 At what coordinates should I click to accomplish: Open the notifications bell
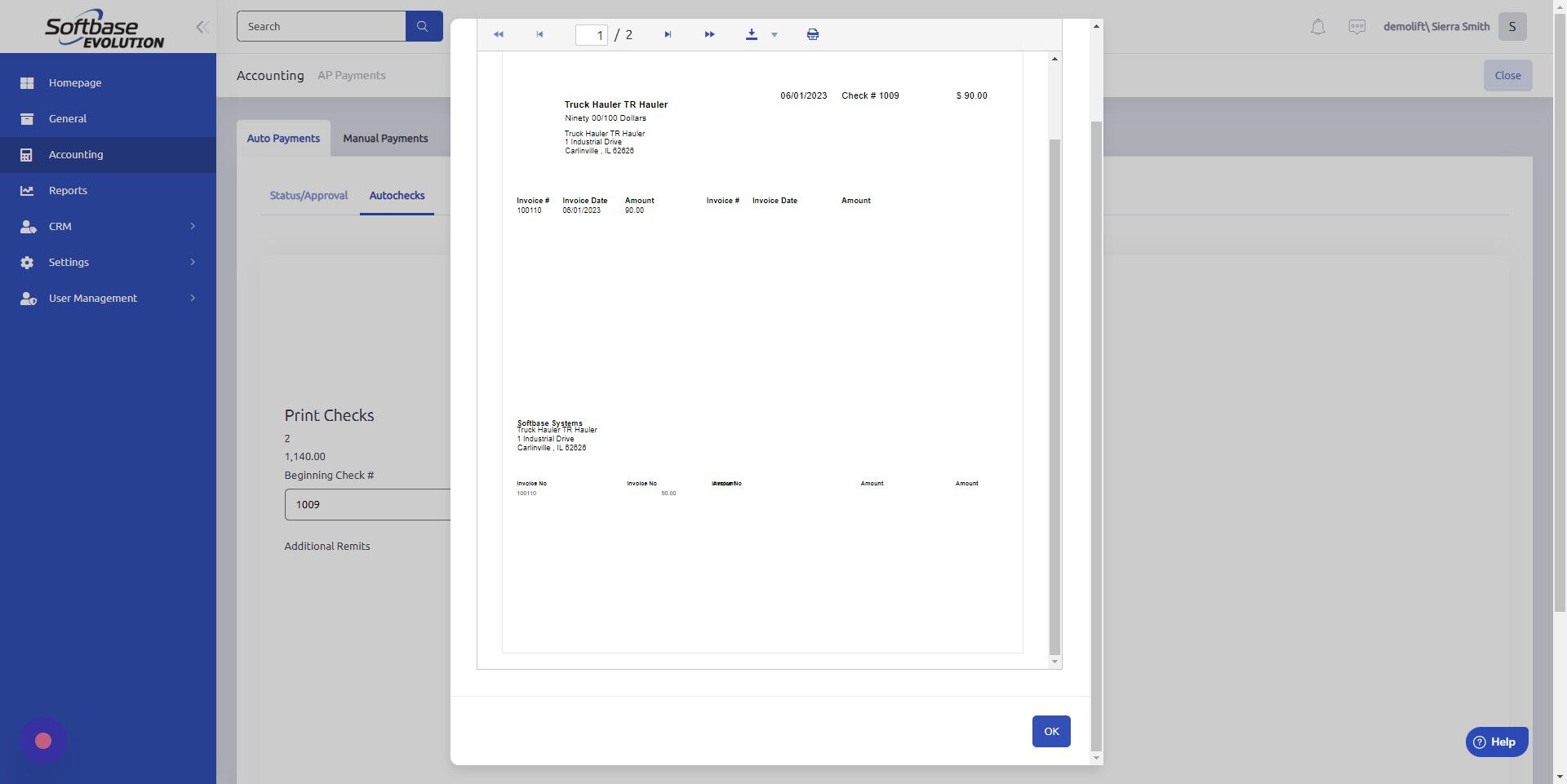[x=1316, y=26]
